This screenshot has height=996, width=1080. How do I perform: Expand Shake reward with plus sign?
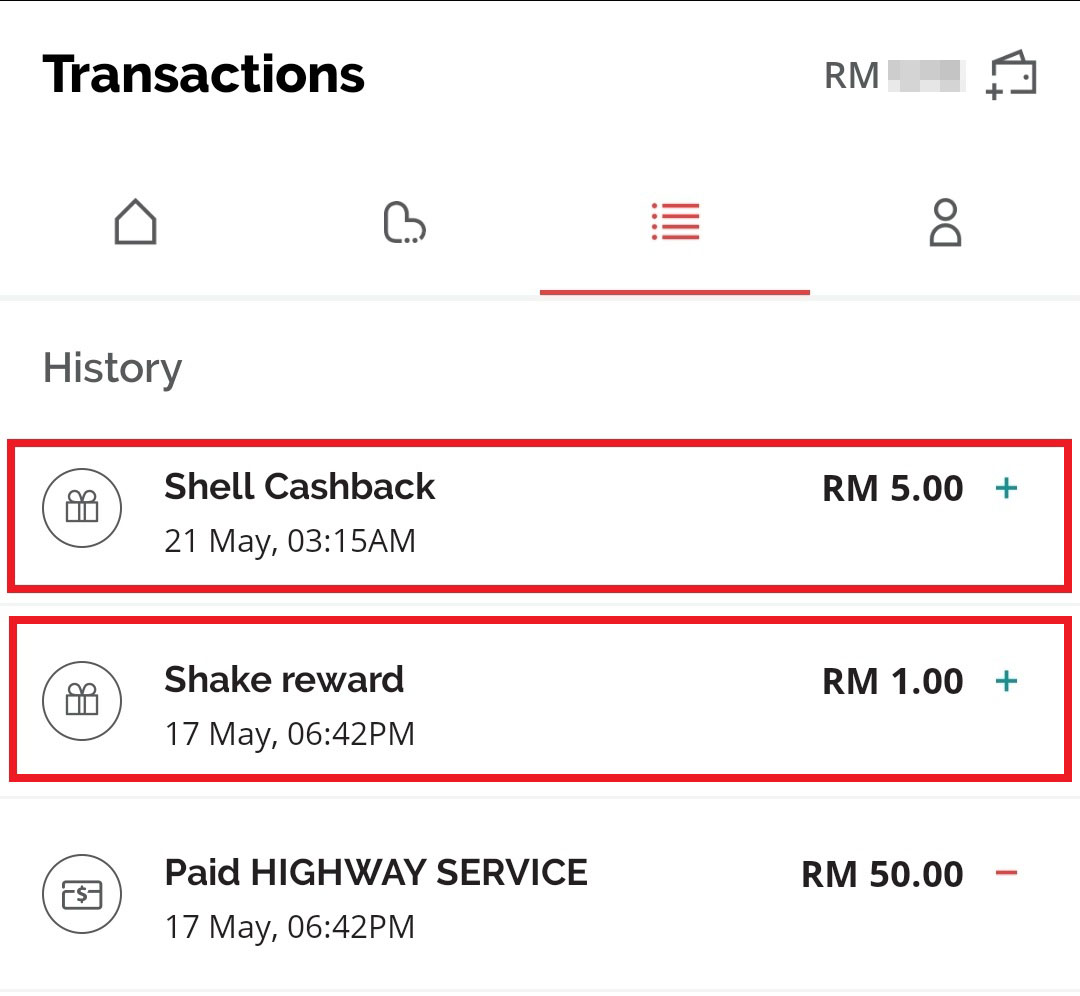1006,681
